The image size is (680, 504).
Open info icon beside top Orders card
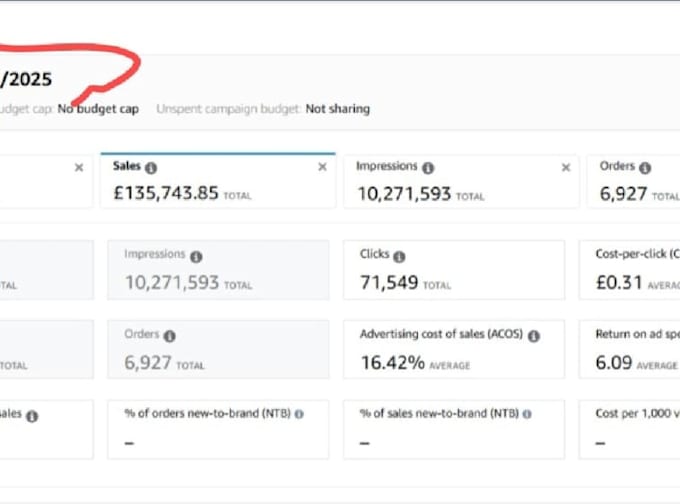click(x=645, y=168)
